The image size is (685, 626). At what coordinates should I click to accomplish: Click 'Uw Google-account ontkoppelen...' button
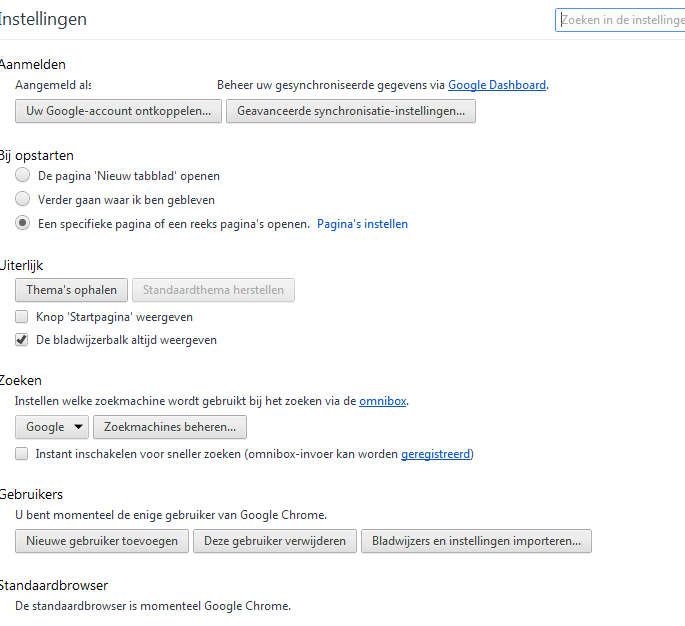pos(118,111)
